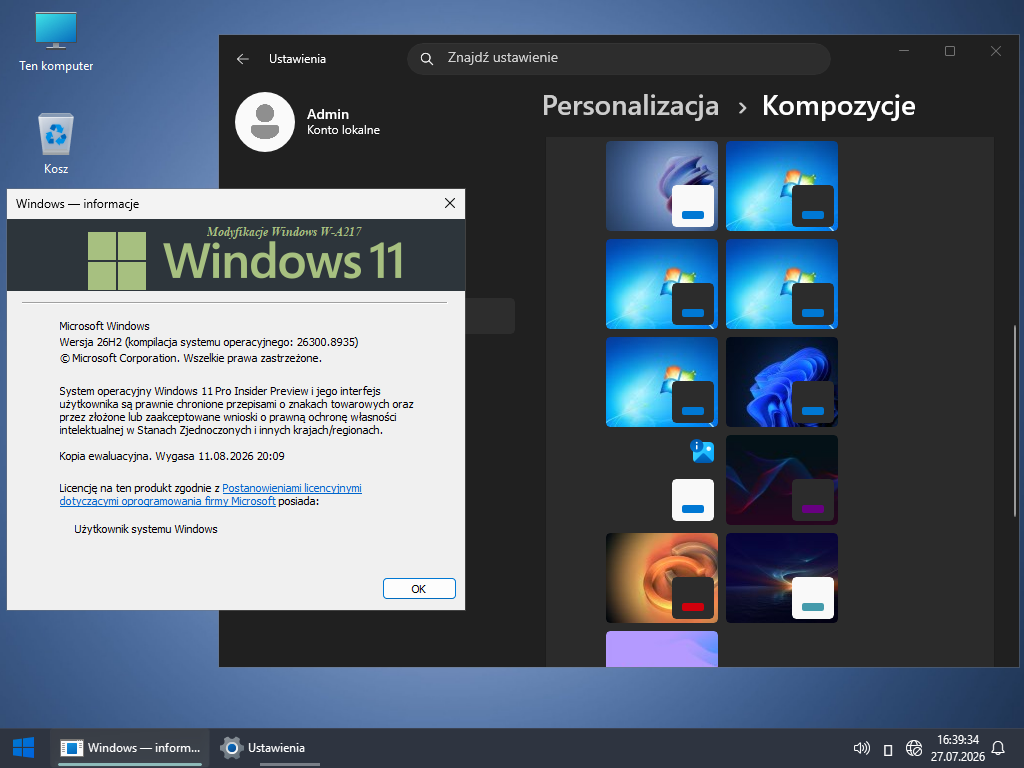Select the dark purple-red waves theme
The image size is (1024, 768).
click(x=782, y=480)
